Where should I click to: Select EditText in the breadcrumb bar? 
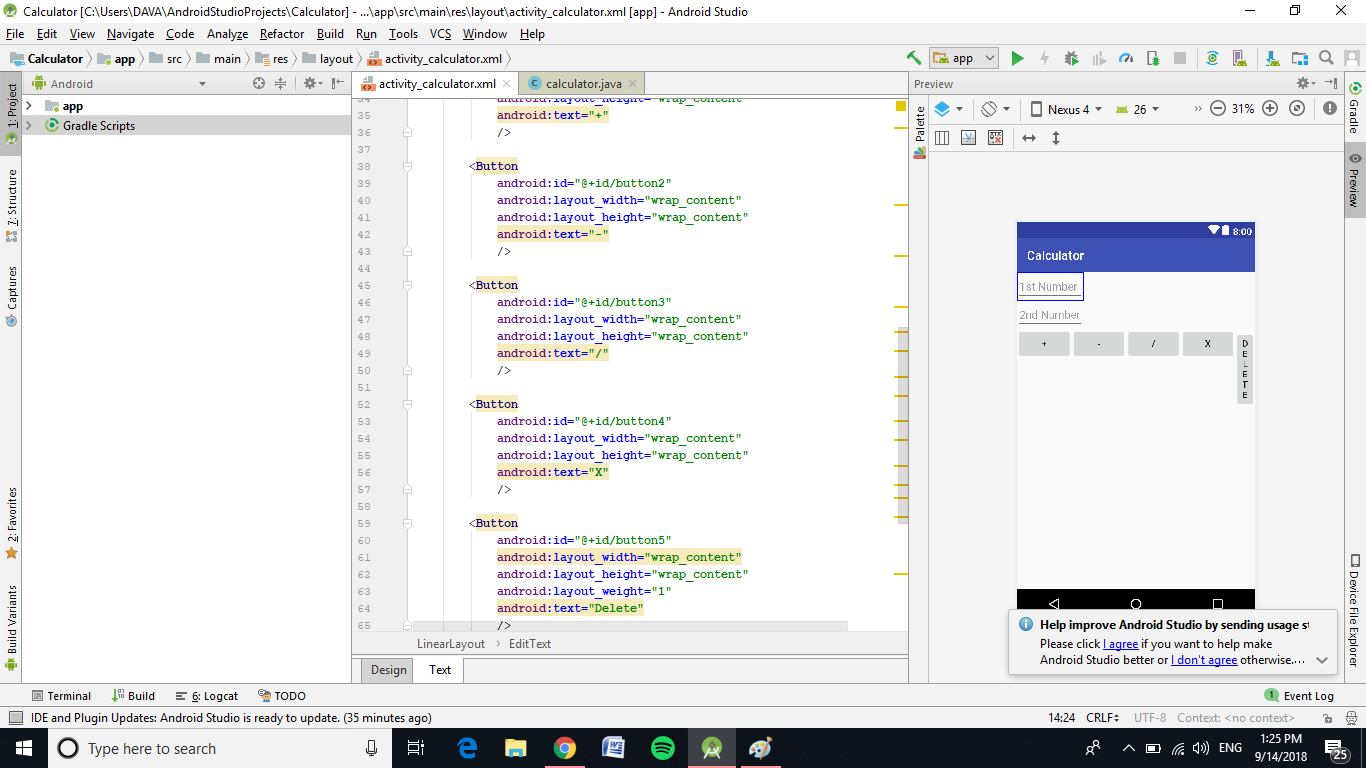529,643
